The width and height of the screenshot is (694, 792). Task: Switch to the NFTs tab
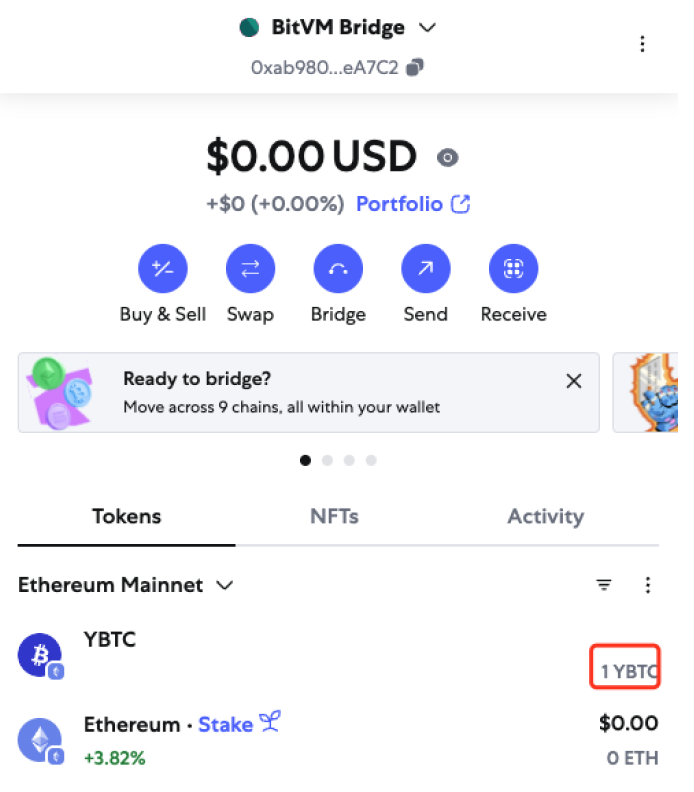click(334, 516)
